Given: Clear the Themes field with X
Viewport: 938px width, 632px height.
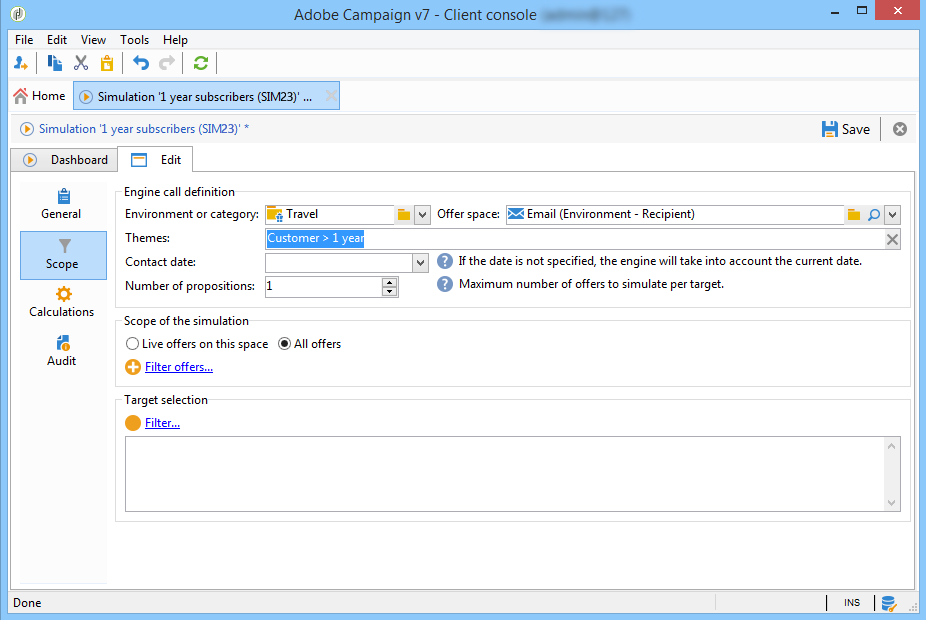Looking at the screenshot, I should click(x=892, y=240).
